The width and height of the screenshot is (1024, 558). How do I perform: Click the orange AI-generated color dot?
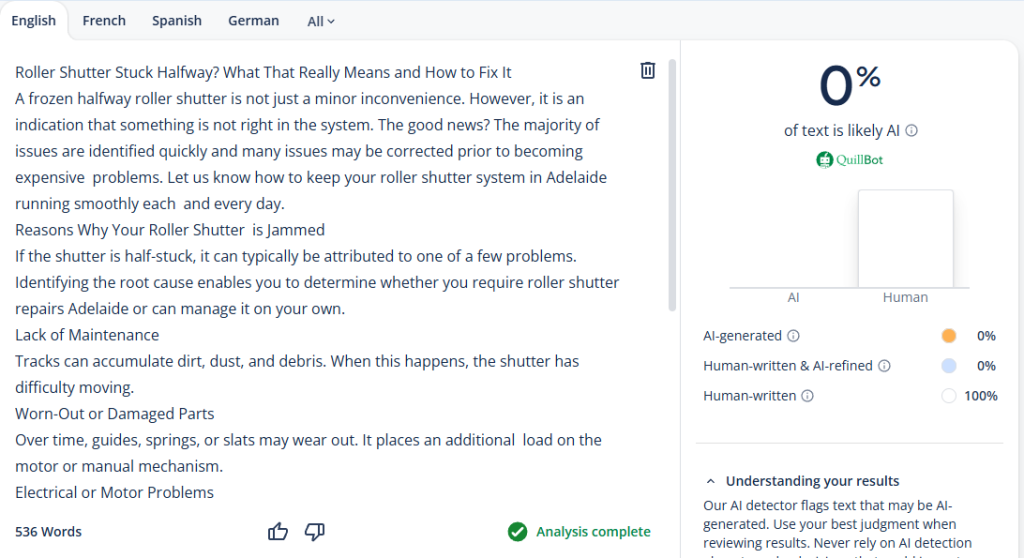pos(949,336)
